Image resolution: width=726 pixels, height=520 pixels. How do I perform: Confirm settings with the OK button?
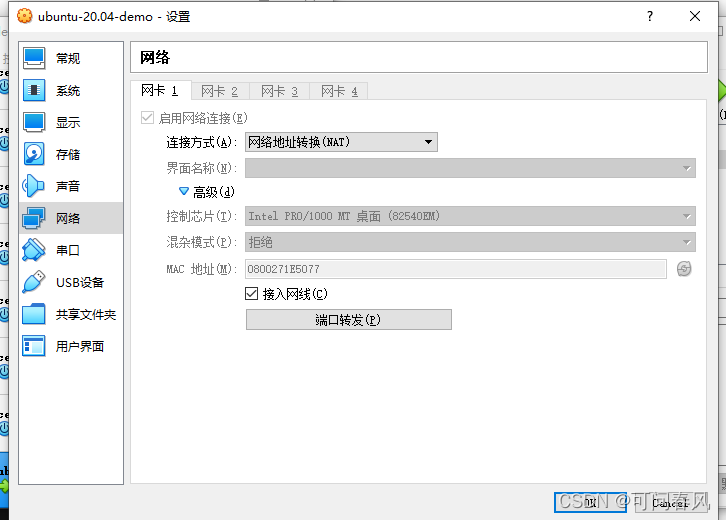pos(590,502)
